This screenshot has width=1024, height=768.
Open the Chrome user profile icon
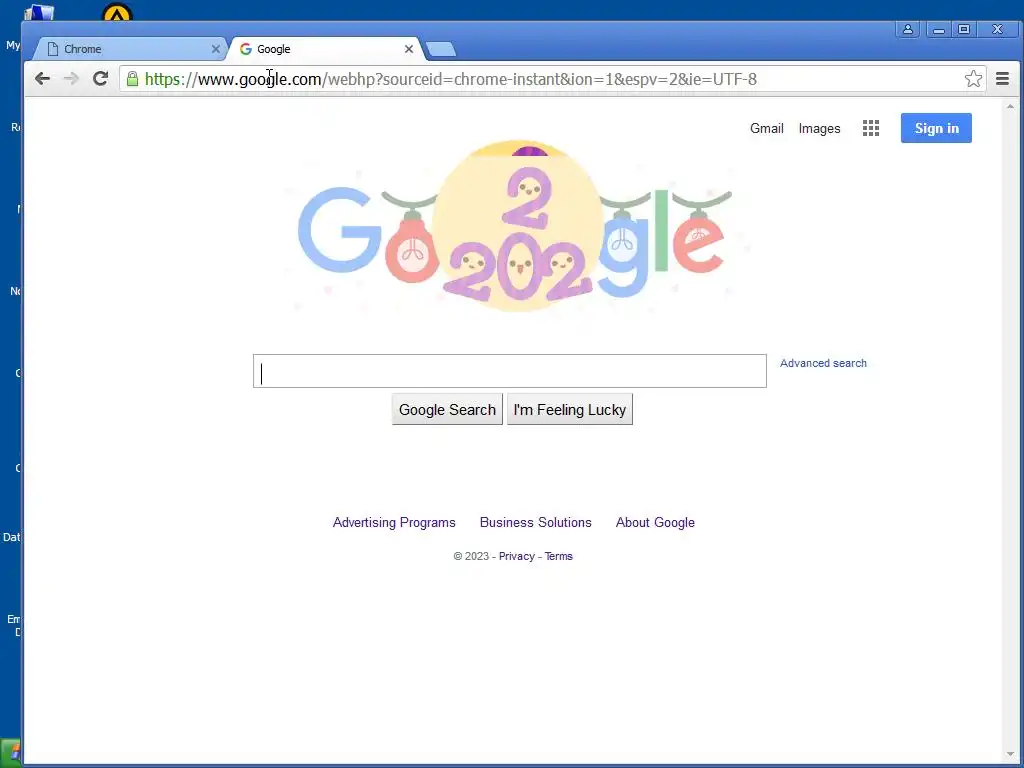[x=908, y=29]
